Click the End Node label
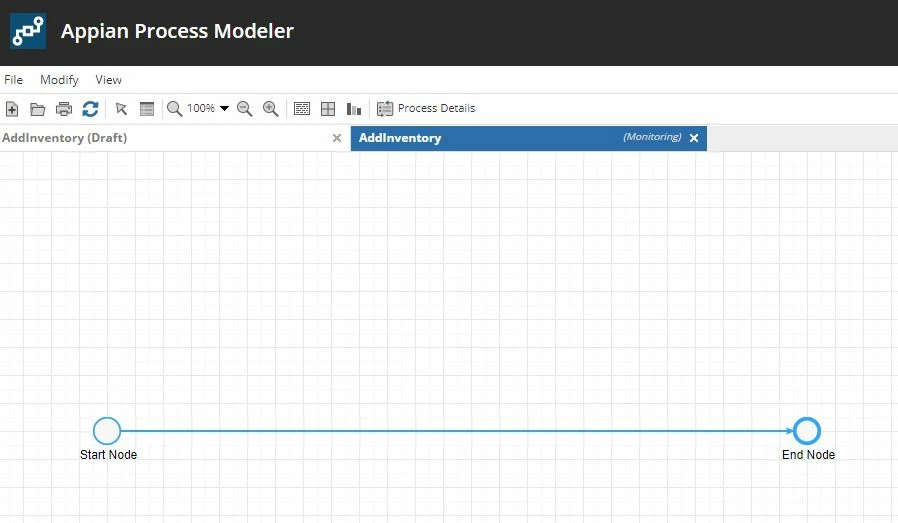The image size is (898, 523). tap(808, 455)
